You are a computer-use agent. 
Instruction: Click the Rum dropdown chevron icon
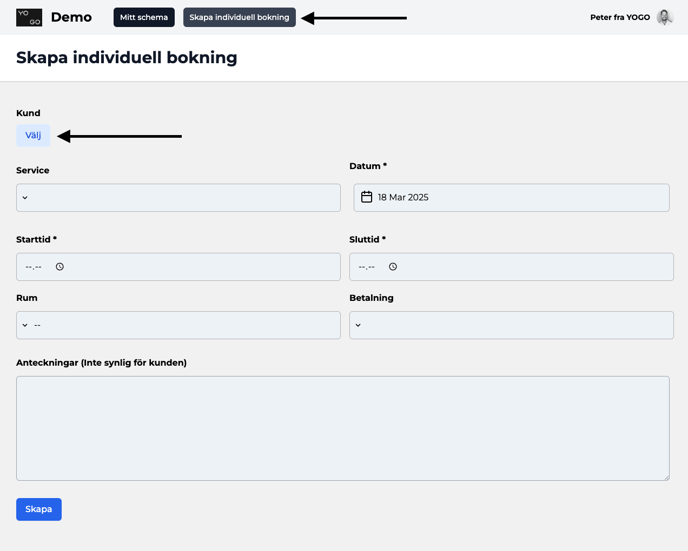pyautogui.click(x=25, y=325)
